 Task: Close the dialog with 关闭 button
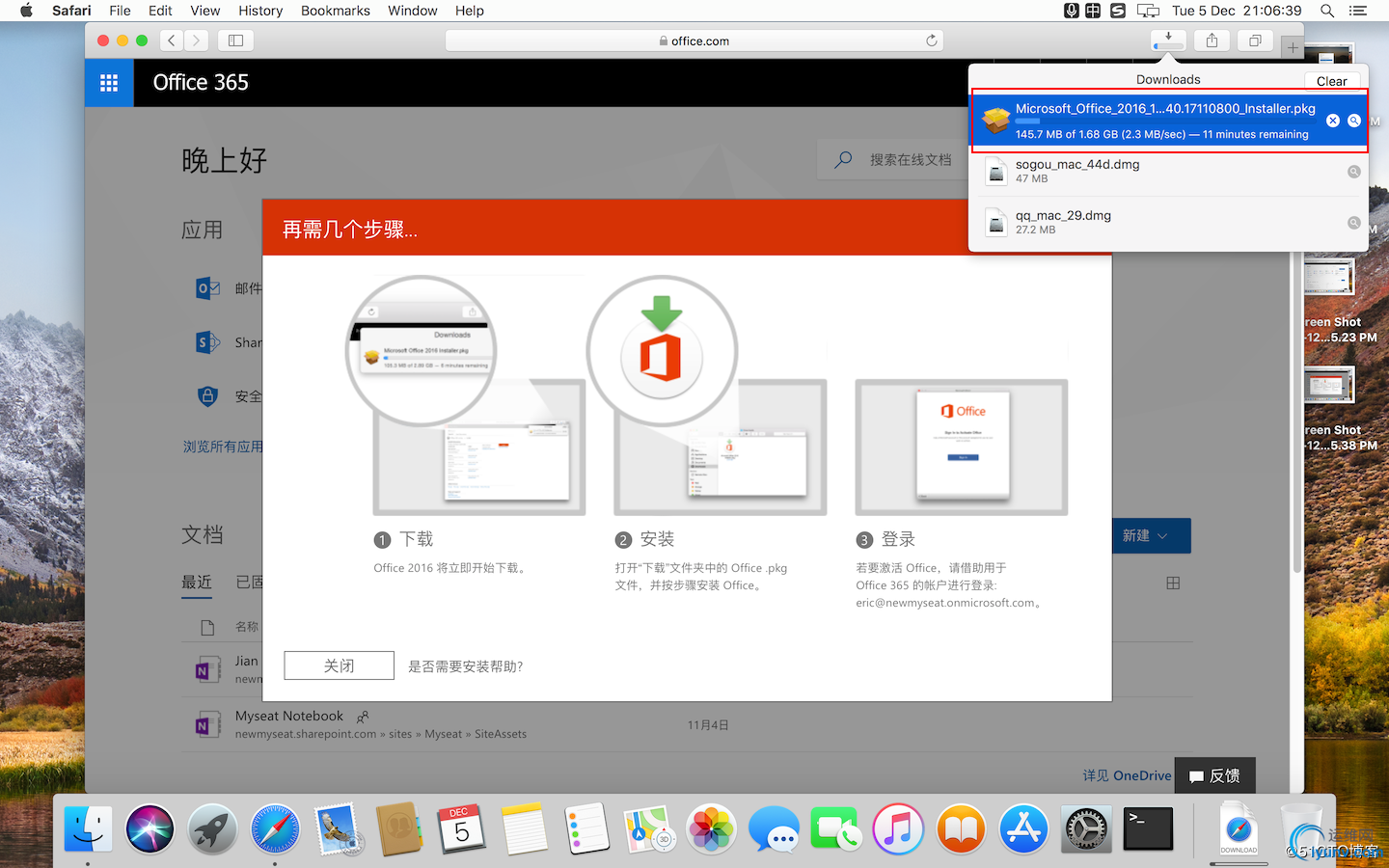point(340,665)
